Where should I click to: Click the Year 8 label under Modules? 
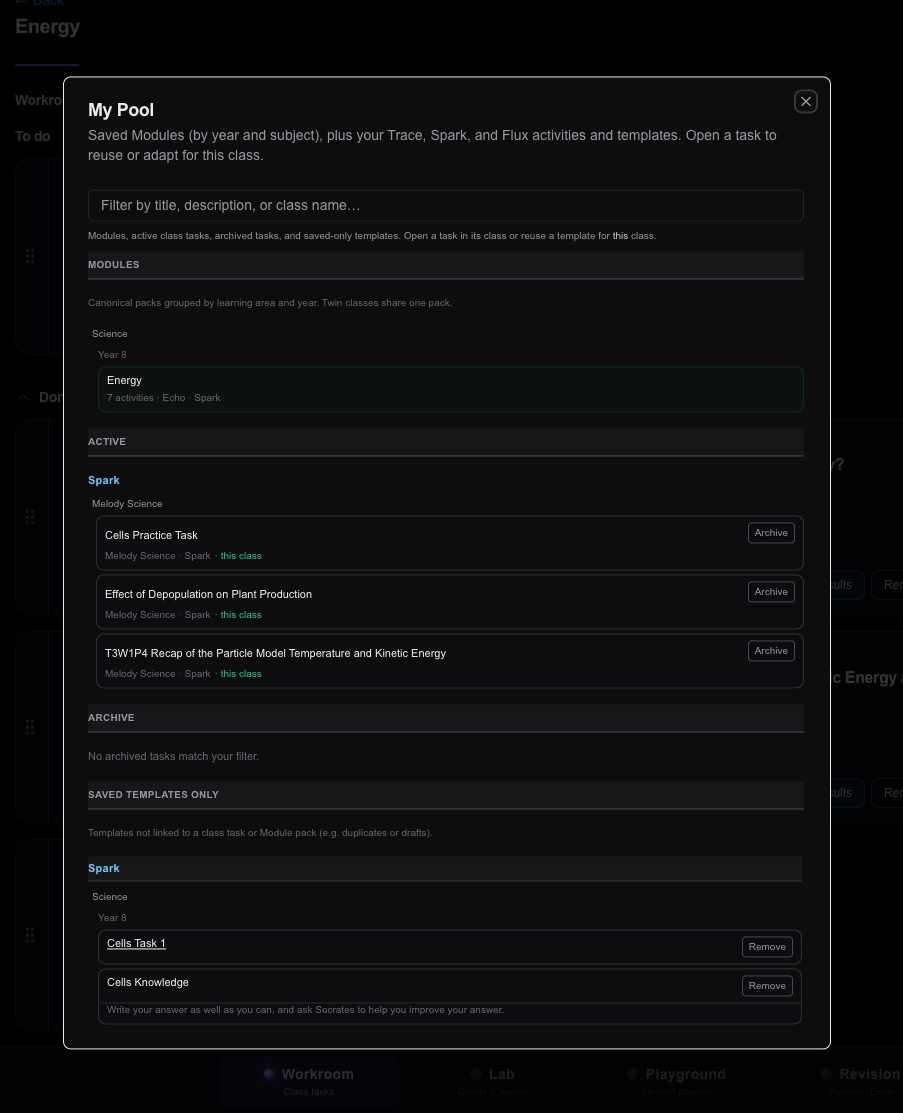pos(112,355)
